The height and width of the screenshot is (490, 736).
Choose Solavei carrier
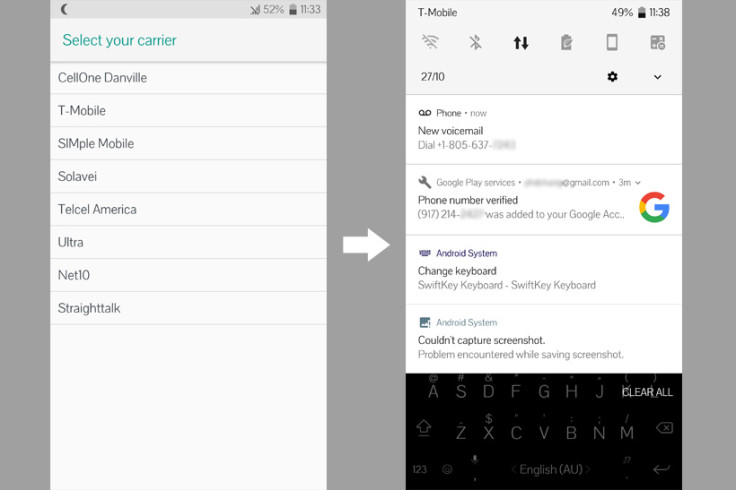(188, 176)
